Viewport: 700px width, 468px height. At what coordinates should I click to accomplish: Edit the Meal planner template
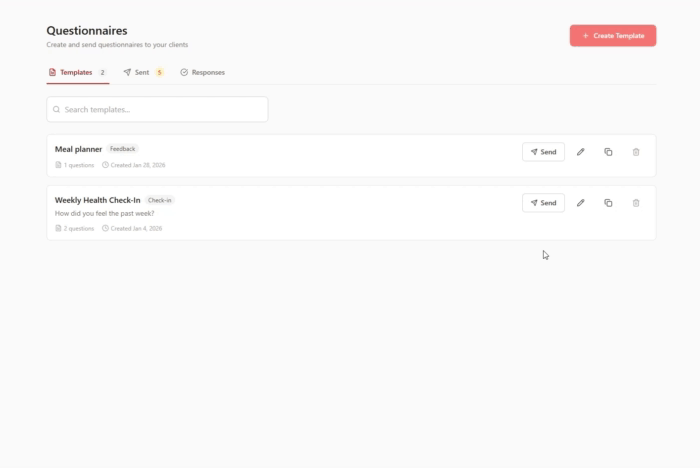[x=580, y=152]
